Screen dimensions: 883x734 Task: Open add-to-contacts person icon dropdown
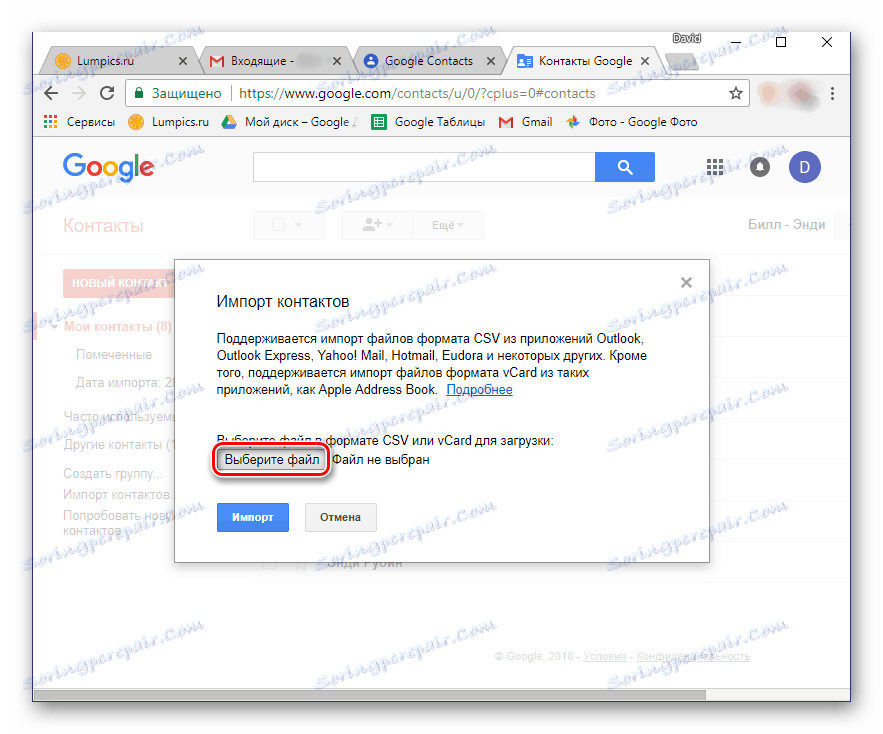click(377, 225)
